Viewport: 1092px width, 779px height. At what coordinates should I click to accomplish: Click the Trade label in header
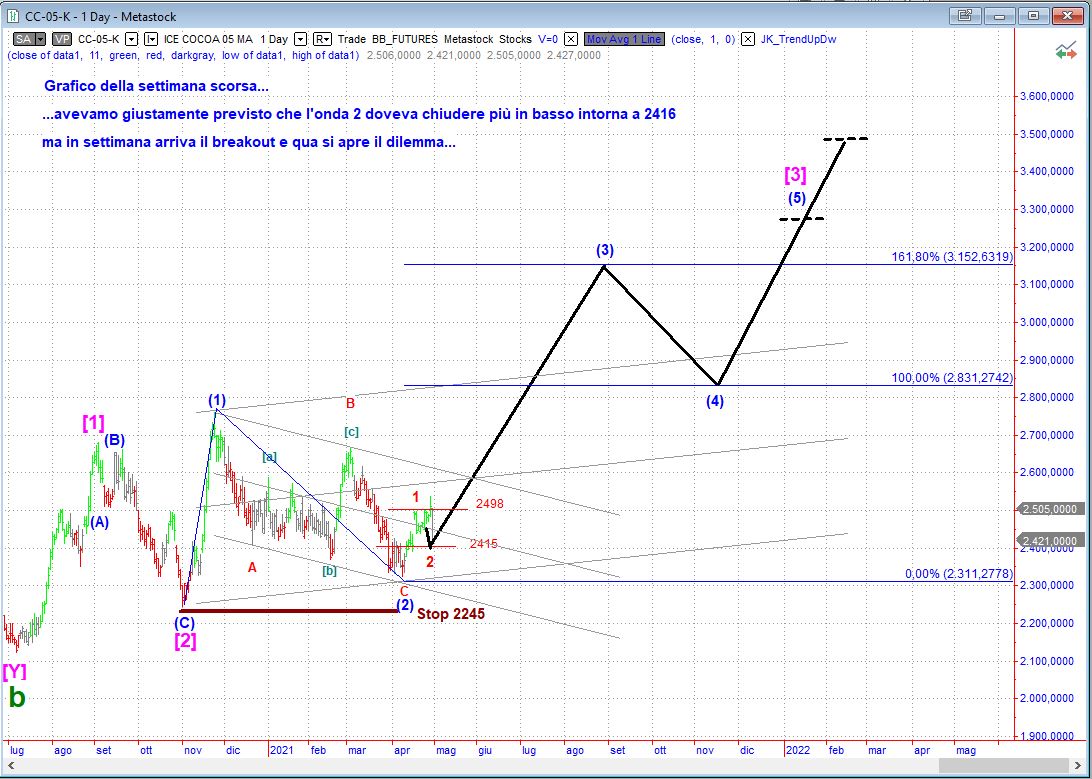tap(352, 40)
